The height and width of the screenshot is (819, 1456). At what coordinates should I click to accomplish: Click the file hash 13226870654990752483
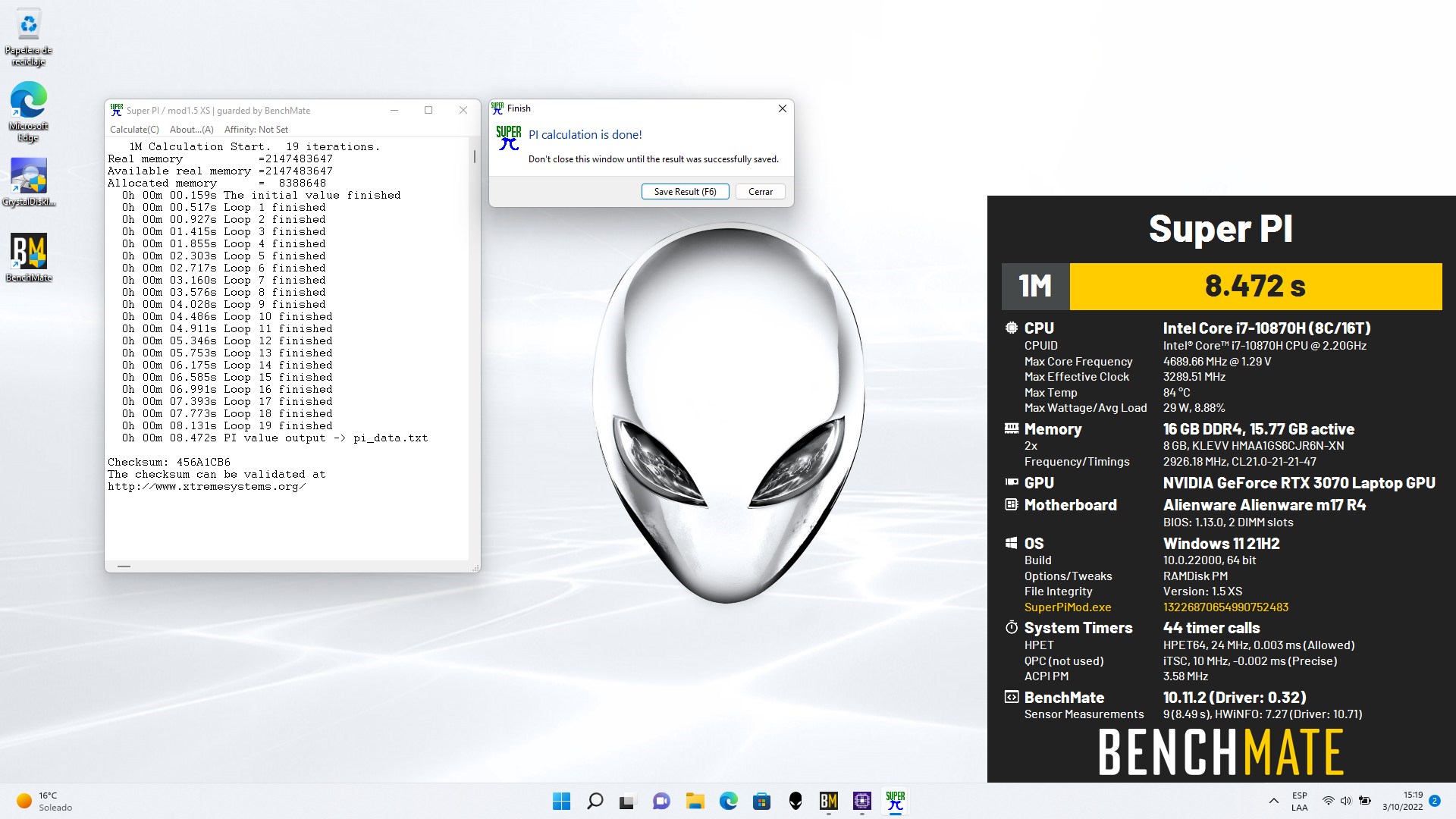coord(1225,607)
